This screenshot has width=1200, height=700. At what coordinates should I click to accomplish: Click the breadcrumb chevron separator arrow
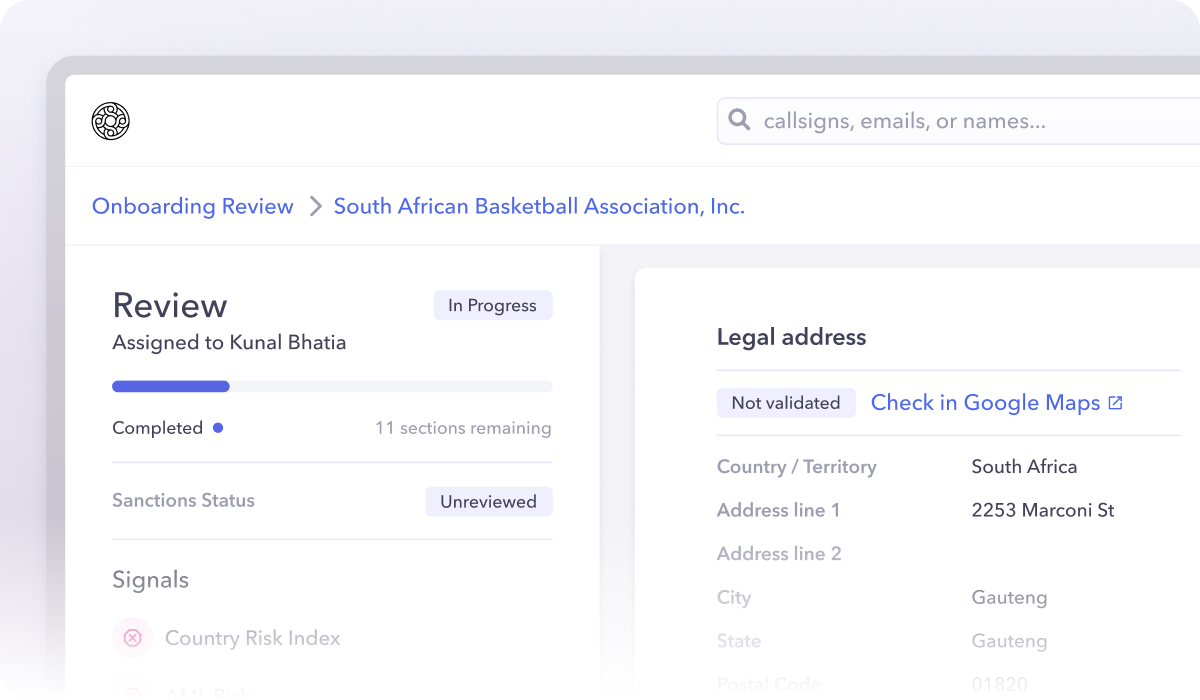click(315, 207)
